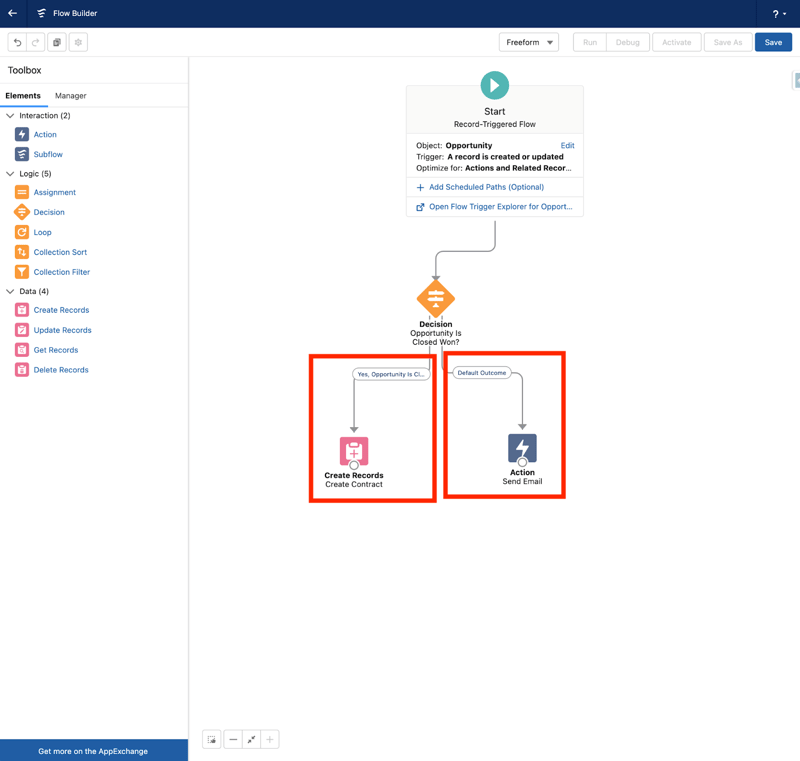Viewport: 800px width, 761px height.
Task: Click the Save button
Action: click(x=774, y=42)
